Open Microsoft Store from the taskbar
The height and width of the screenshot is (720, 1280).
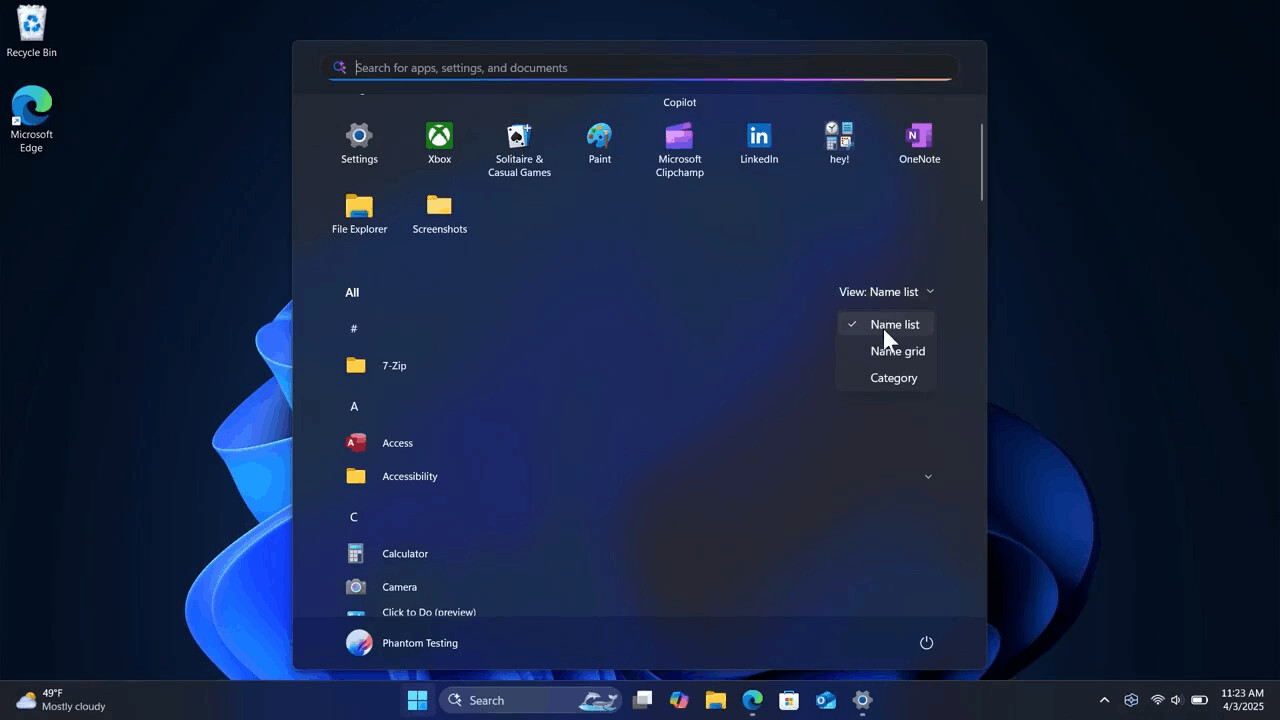[x=789, y=700]
